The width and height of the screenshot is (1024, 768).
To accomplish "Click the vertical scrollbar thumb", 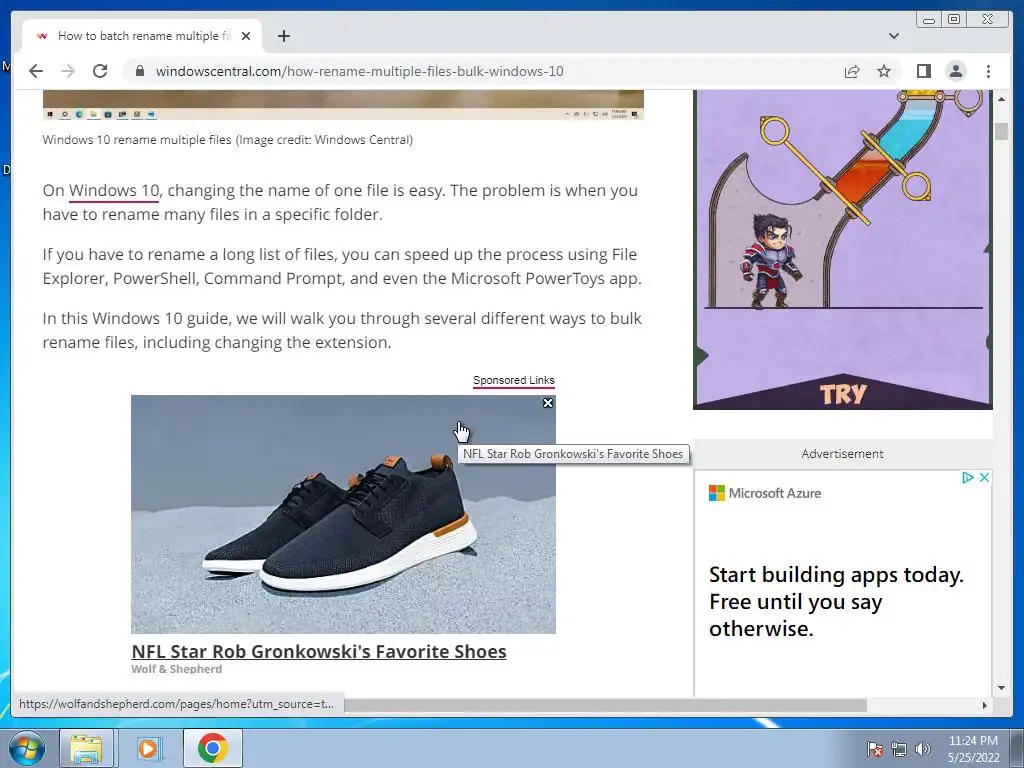I will click(x=1001, y=131).
